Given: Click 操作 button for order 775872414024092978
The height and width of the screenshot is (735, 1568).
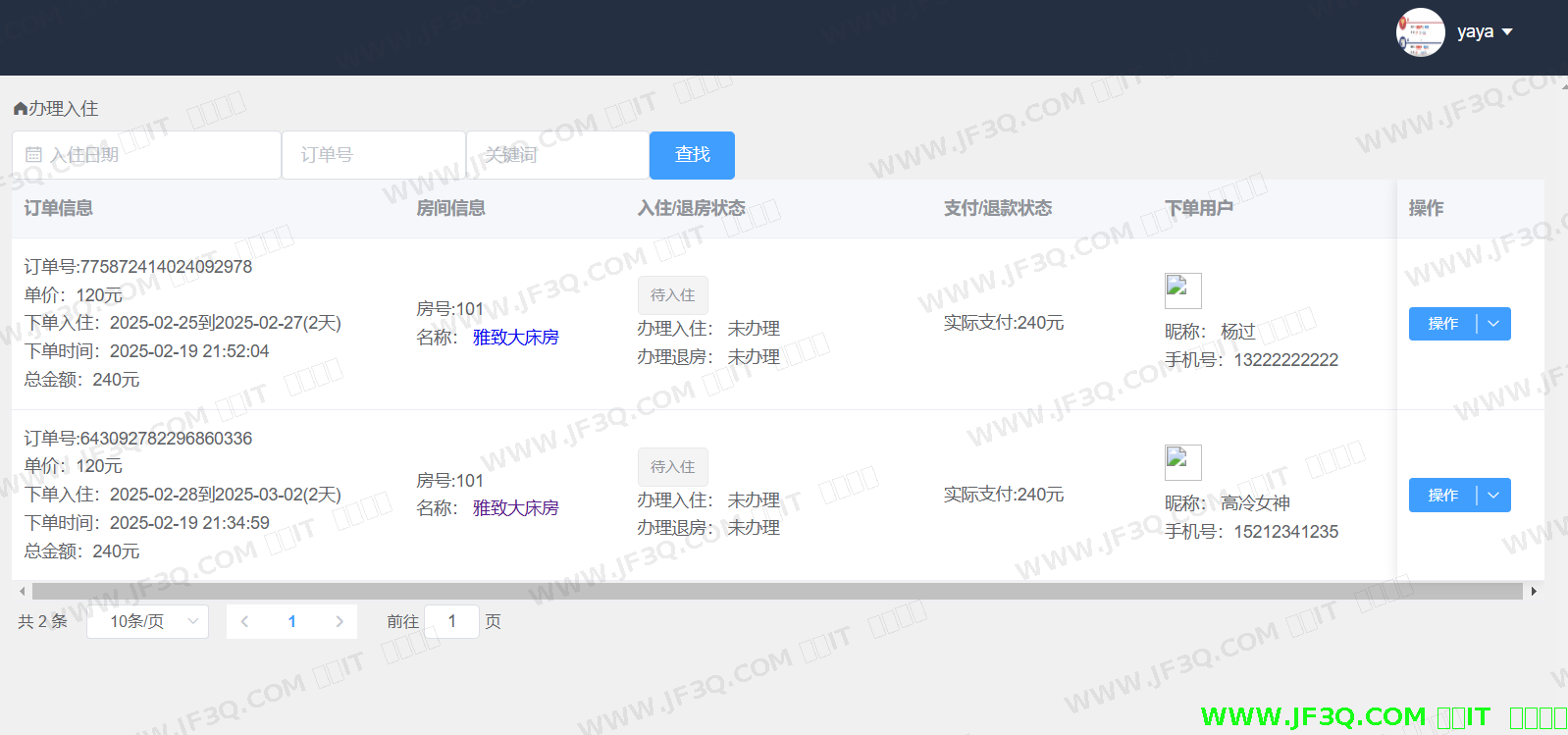Looking at the screenshot, I should point(1442,324).
